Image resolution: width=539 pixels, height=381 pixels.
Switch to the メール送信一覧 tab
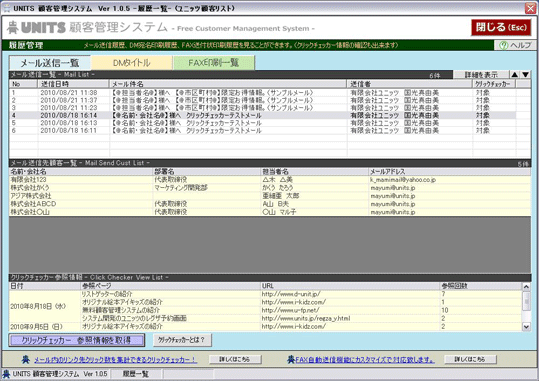point(50,63)
